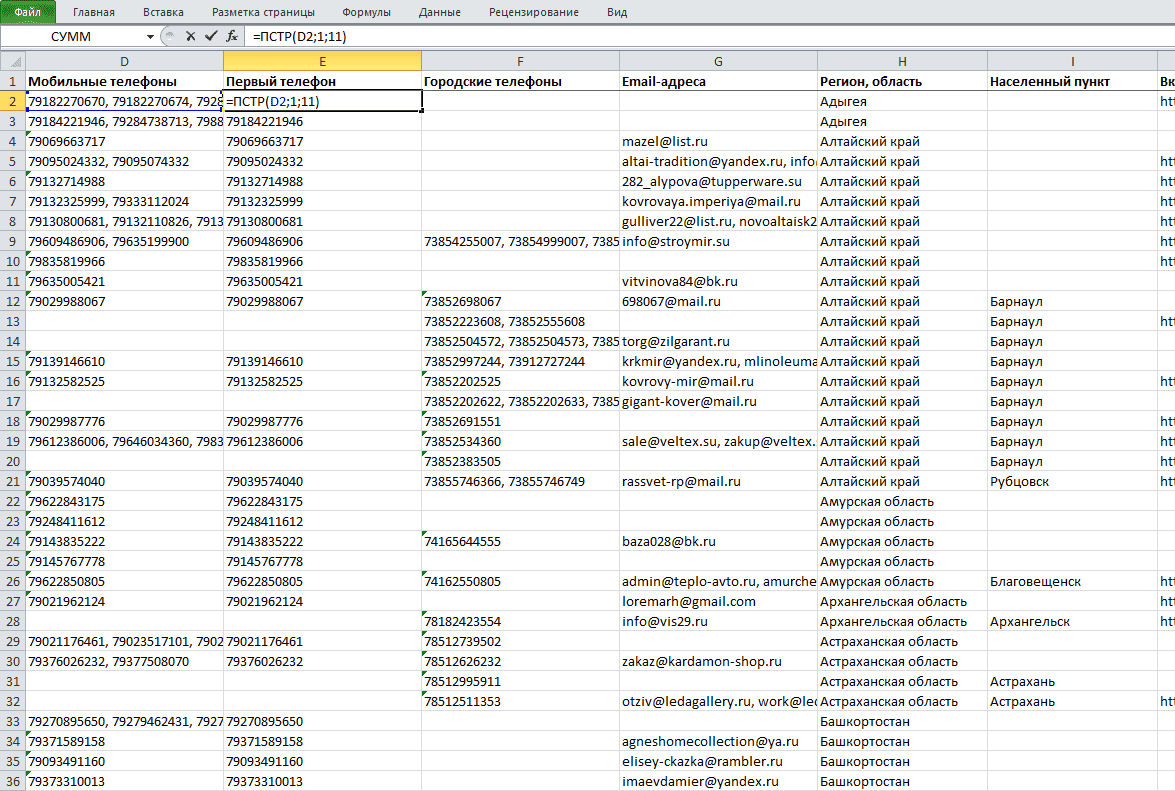Viewport: 1175px width, 791px height.
Task: Select city phone cell 74165644555
Action: click(520, 542)
